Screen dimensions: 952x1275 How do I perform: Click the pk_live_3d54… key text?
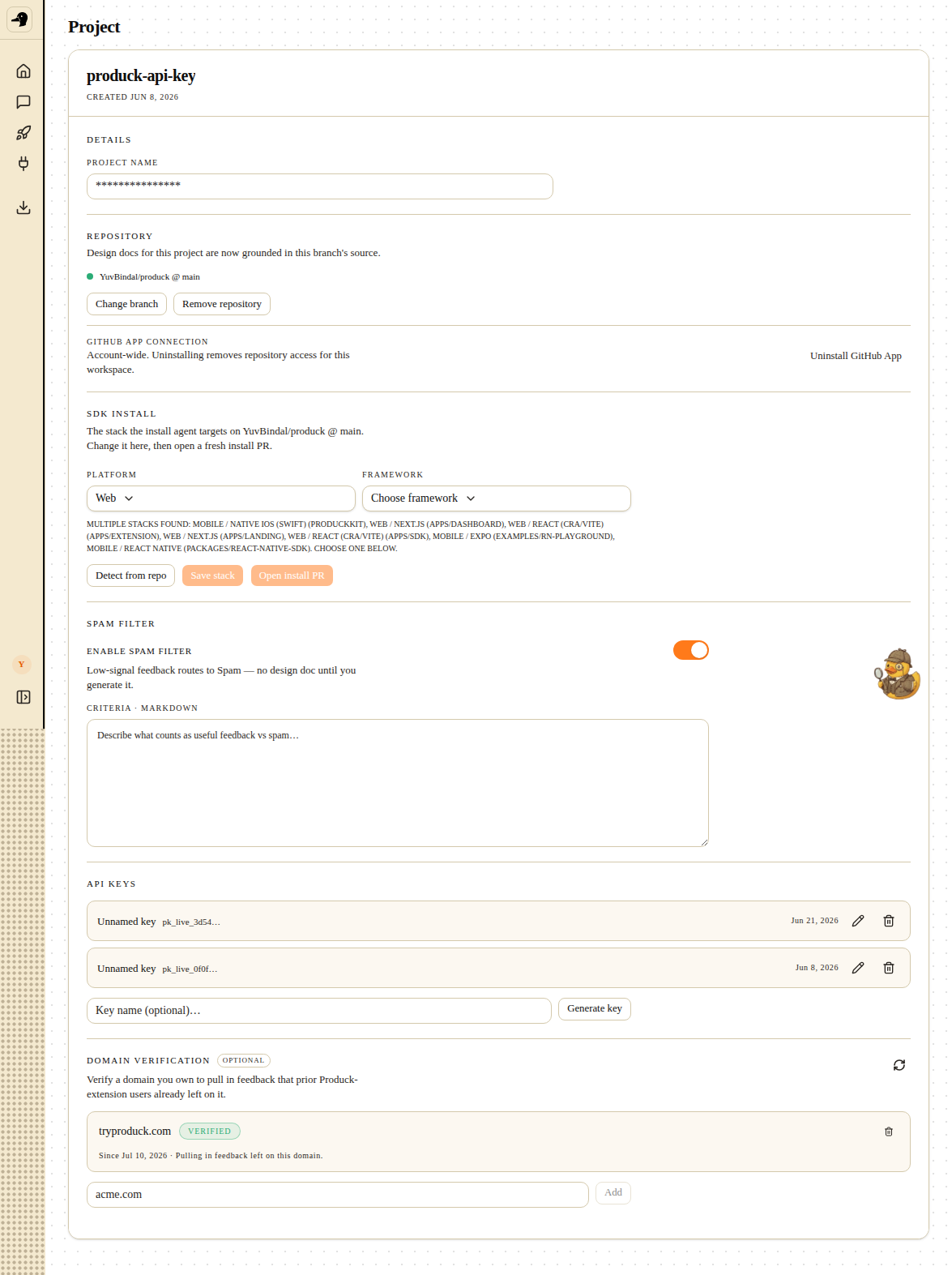coord(191,922)
